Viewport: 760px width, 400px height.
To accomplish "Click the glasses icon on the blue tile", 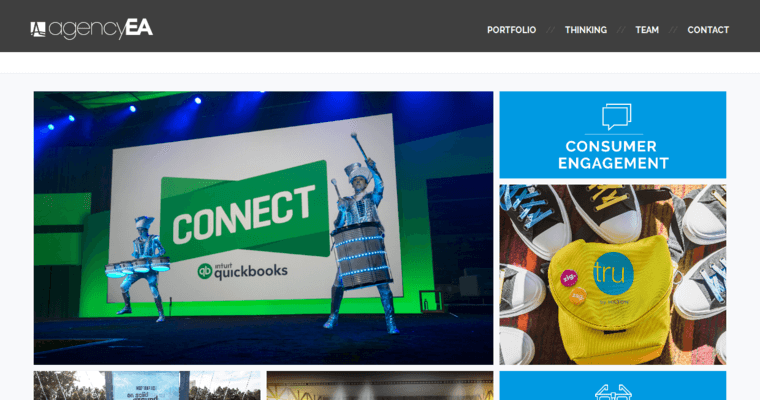I will tap(613, 392).
